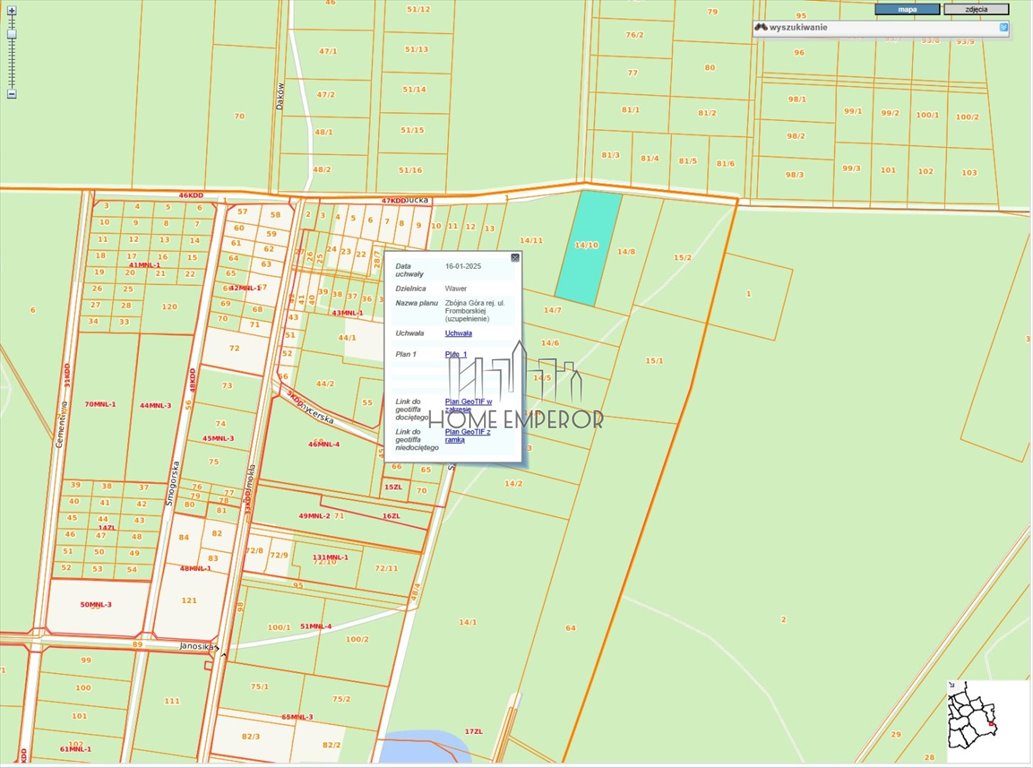Close the plan info popup
1033x768 pixels.
coord(515,257)
